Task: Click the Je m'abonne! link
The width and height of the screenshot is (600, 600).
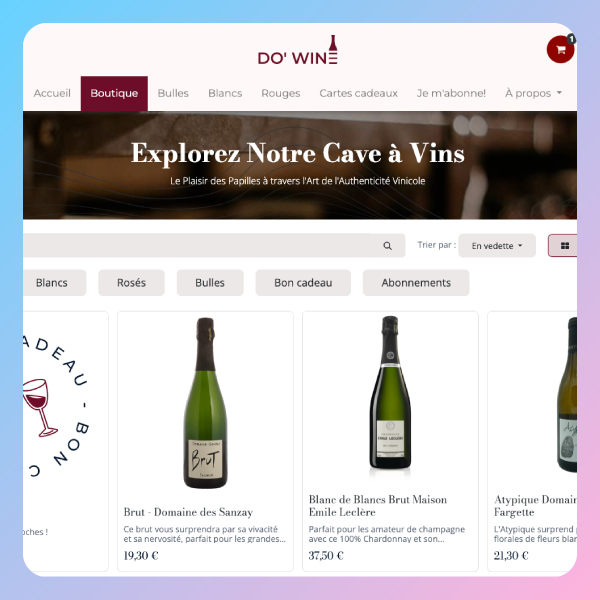Action: coord(451,93)
